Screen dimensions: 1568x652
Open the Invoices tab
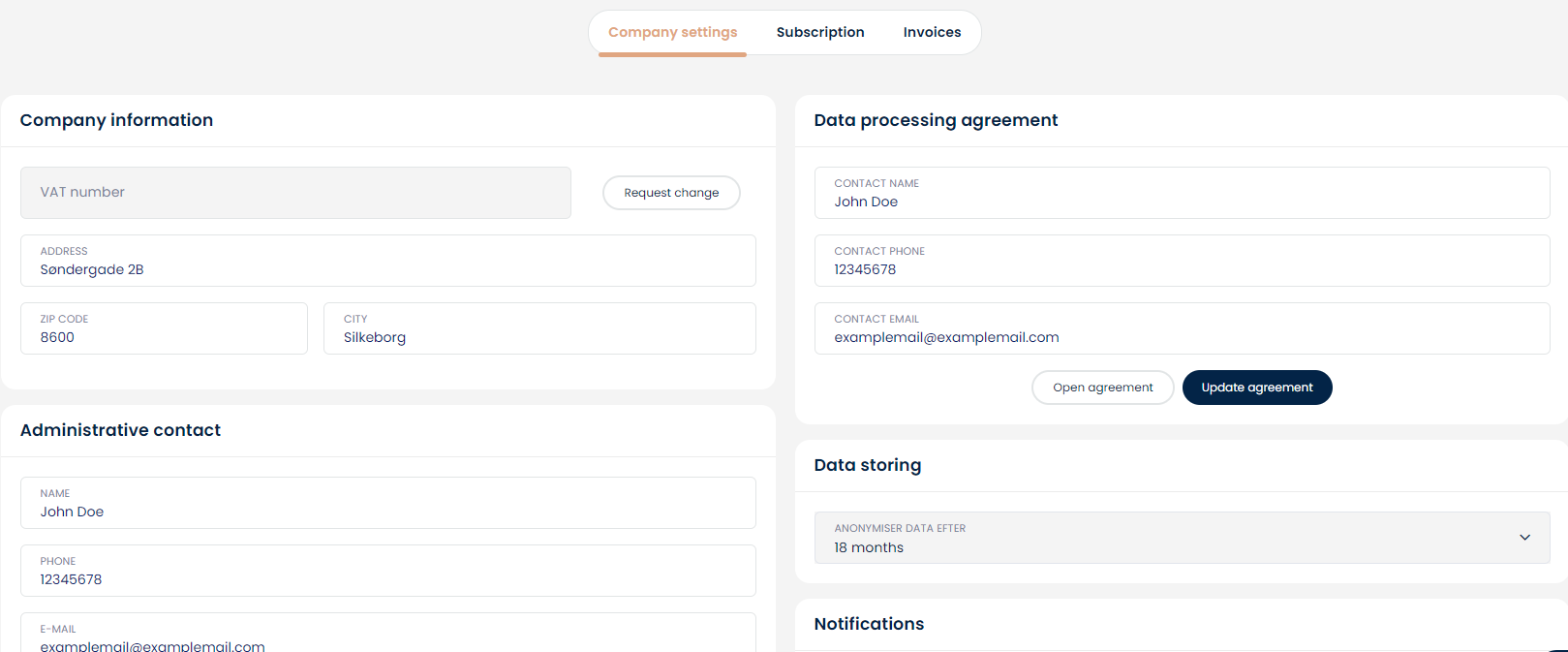[932, 32]
